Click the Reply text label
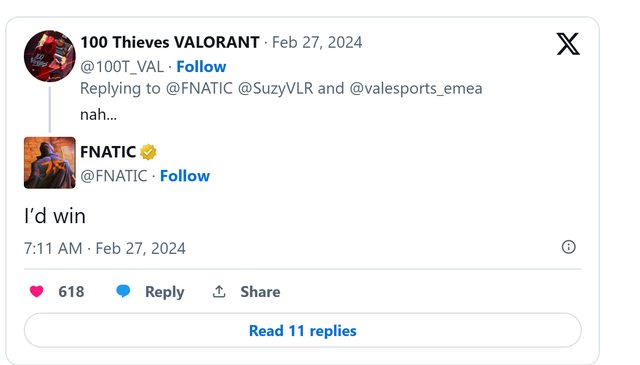This screenshot has height=365, width=640. tap(165, 292)
